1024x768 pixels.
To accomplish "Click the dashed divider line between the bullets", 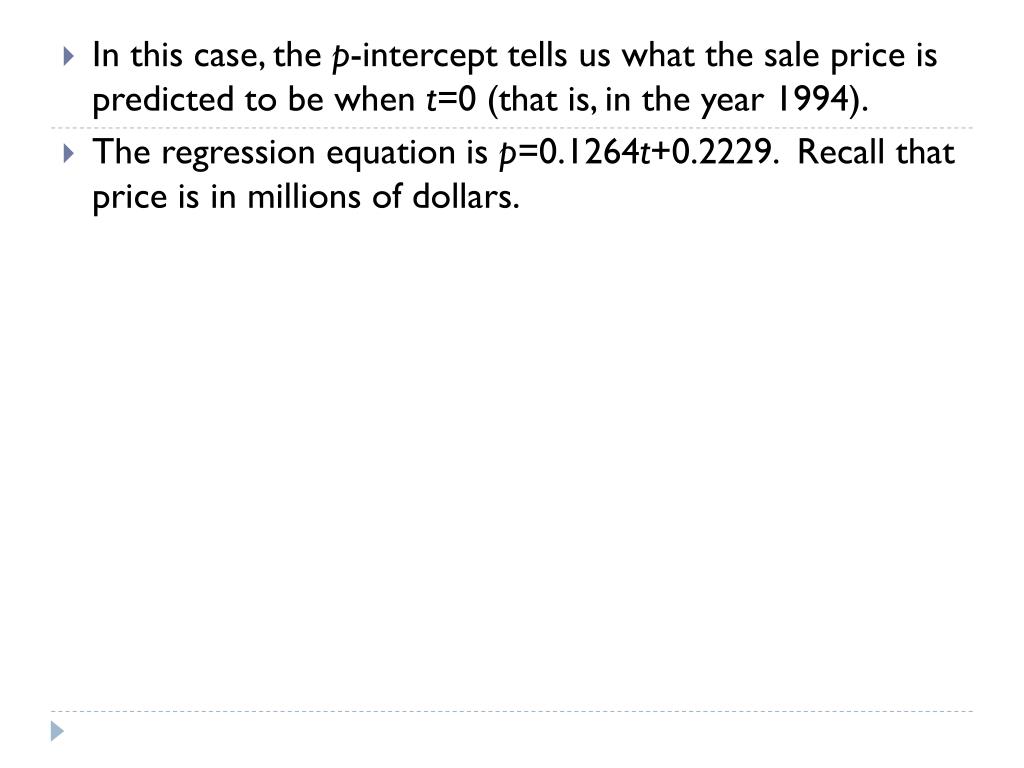I will click(512, 127).
